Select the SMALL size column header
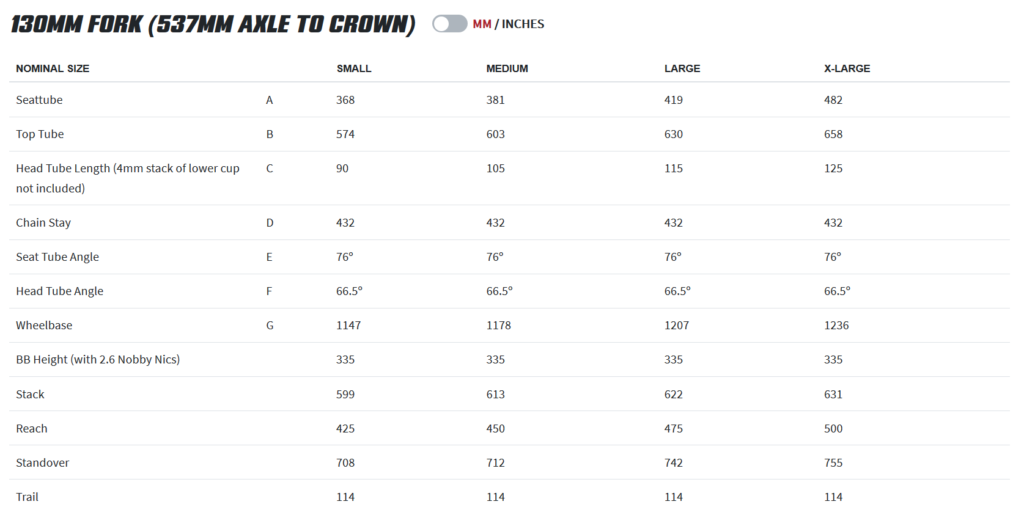Viewport: 1024px width, 529px height. point(354,69)
